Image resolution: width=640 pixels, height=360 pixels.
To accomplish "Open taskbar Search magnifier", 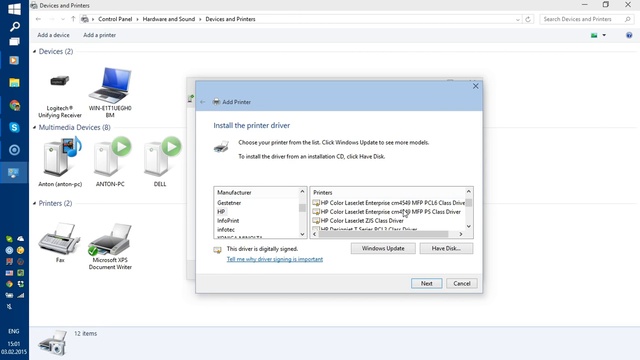I will 14,27.
